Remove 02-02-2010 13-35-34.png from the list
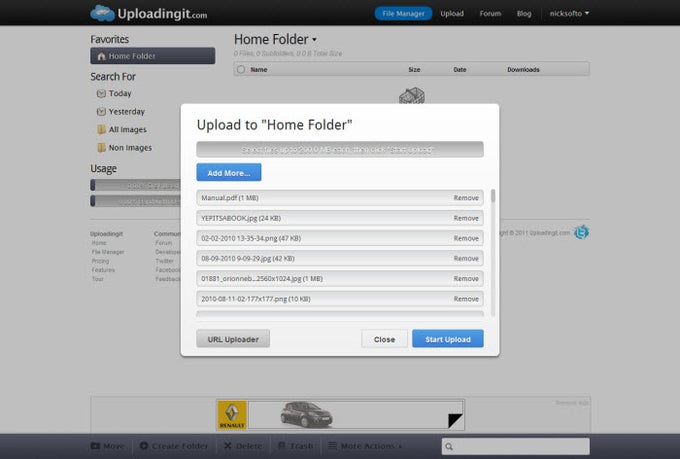The image size is (680, 459). (466, 238)
